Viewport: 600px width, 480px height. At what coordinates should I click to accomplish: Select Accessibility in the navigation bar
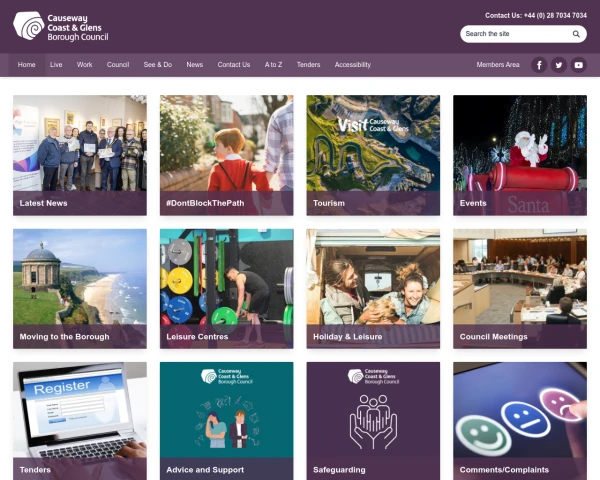click(x=352, y=65)
